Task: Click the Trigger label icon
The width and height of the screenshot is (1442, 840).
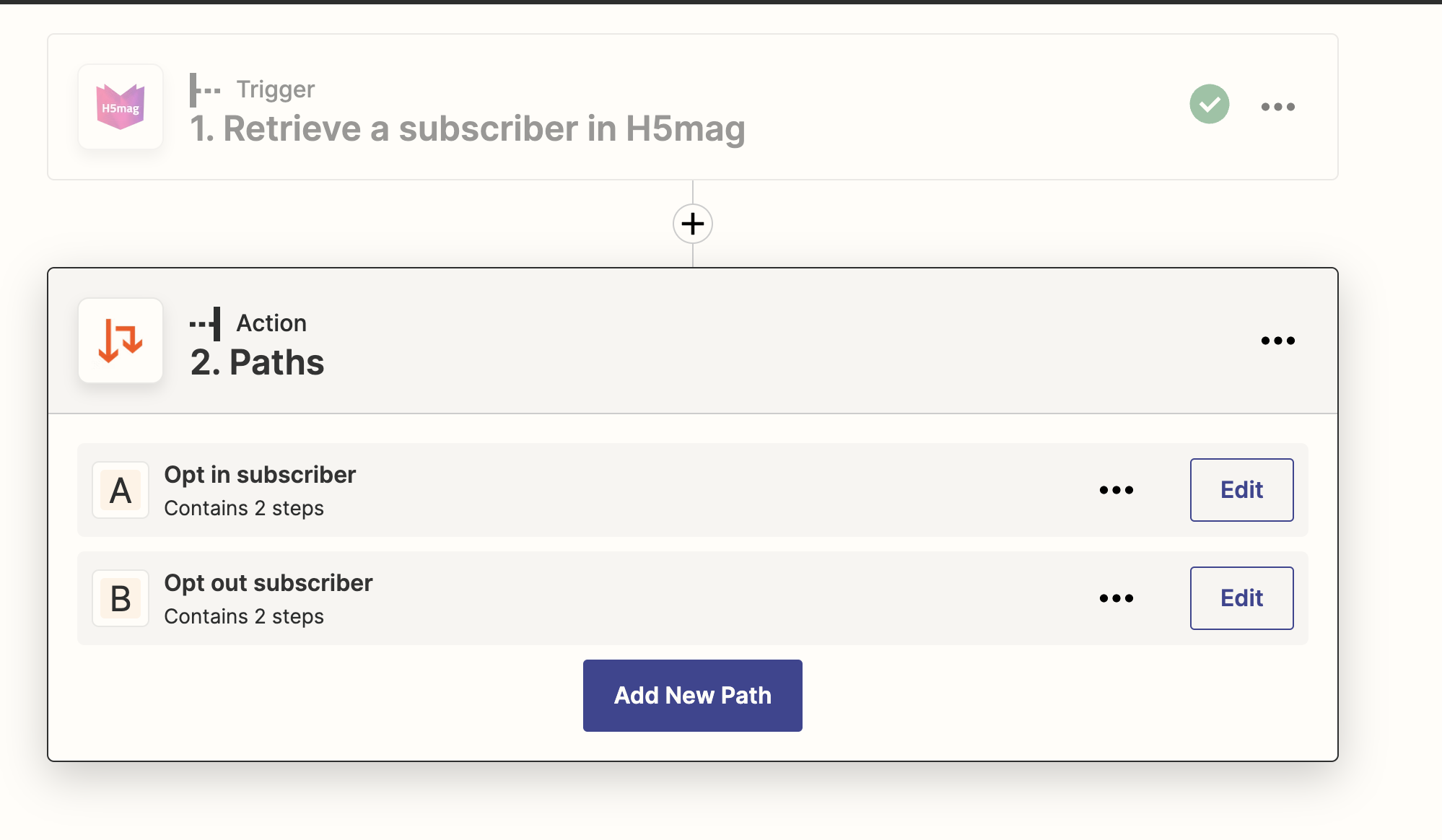Action: (205, 90)
